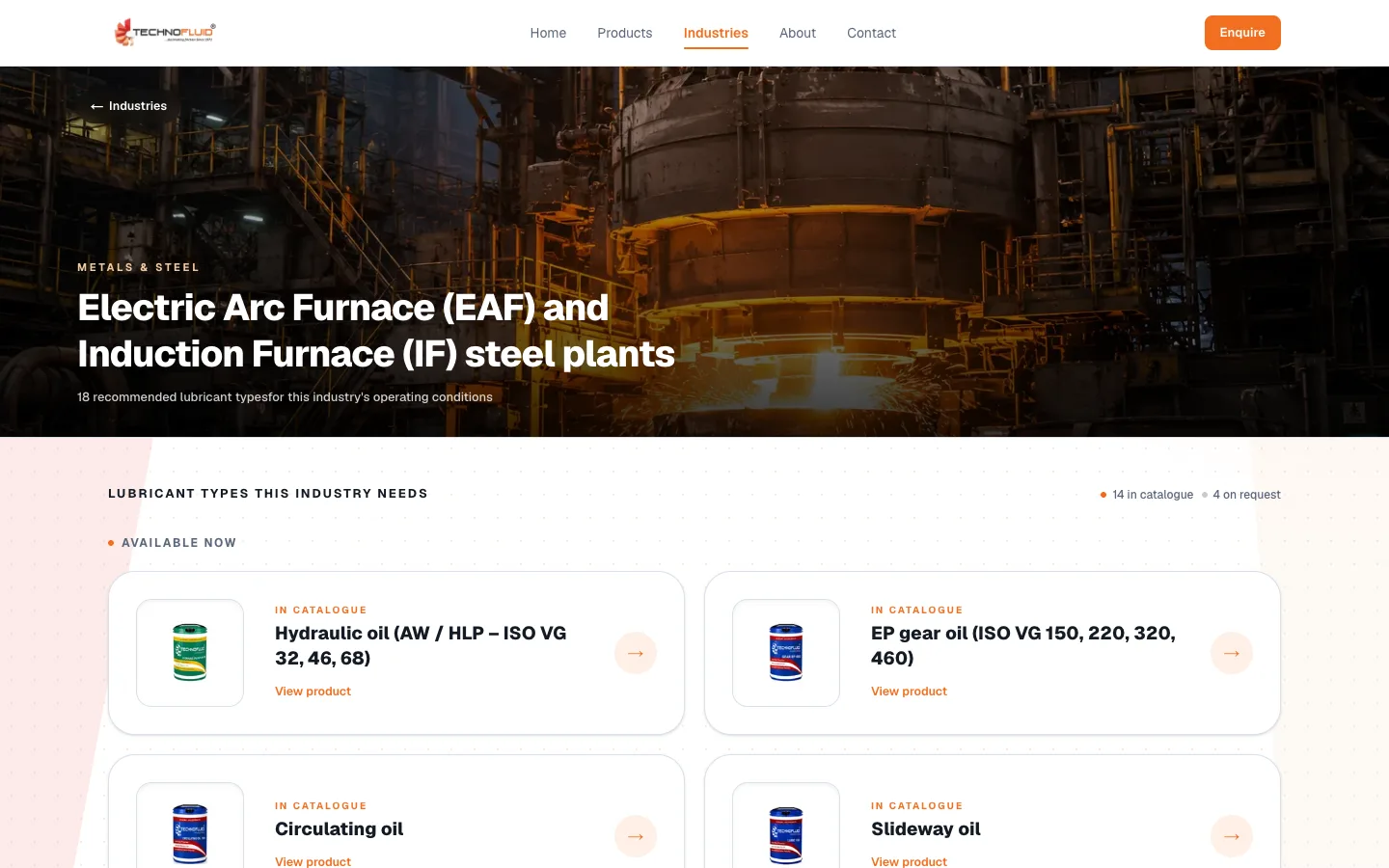The image size is (1389, 868).
Task: Click the Electric Arc Furnace page heading
Action: [x=376, y=331]
